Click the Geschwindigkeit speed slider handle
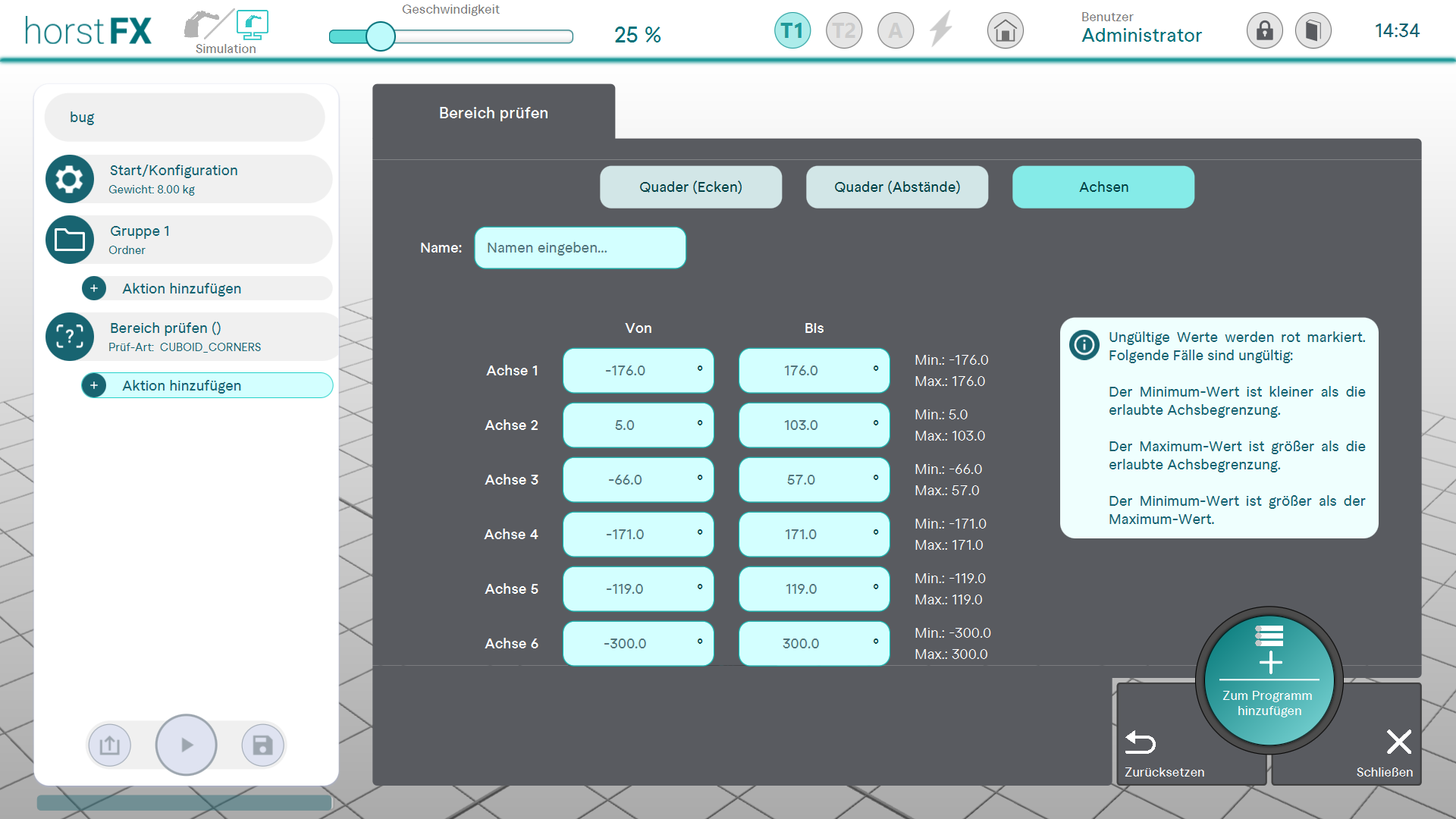1456x819 pixels. pos(380,36)
